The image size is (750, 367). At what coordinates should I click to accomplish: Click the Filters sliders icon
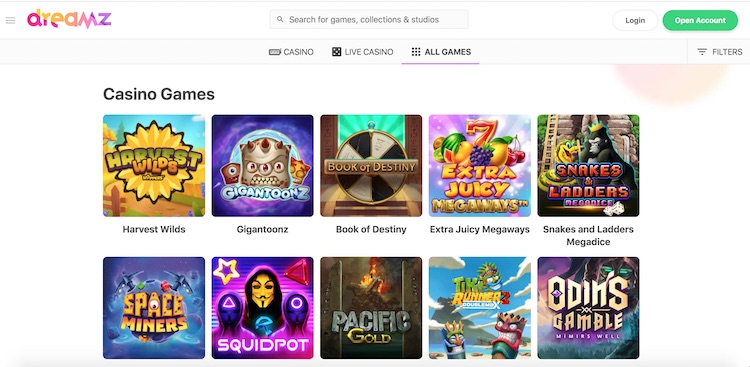[702, 52]
